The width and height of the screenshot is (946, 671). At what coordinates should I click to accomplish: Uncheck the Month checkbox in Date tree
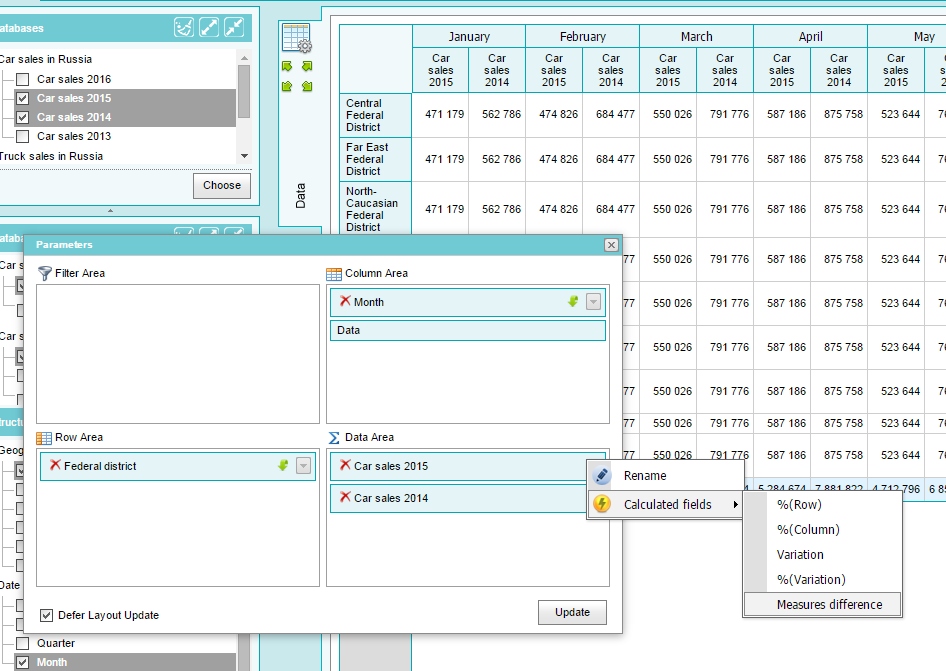click(x=22, y=662)
